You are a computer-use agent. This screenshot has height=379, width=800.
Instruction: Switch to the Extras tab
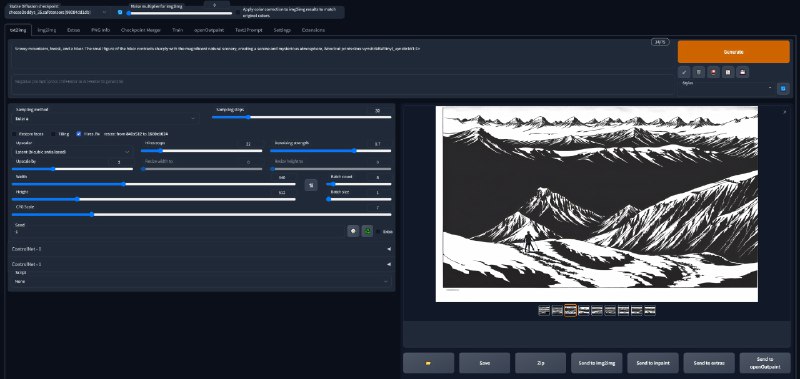pyautogui.click(x=73, y=30)
